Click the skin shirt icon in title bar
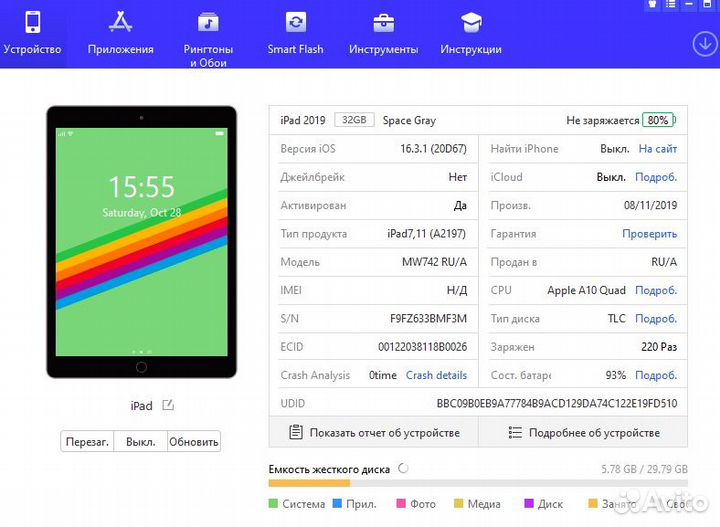This screenshot has width=720, height=527. pos(652,4)
